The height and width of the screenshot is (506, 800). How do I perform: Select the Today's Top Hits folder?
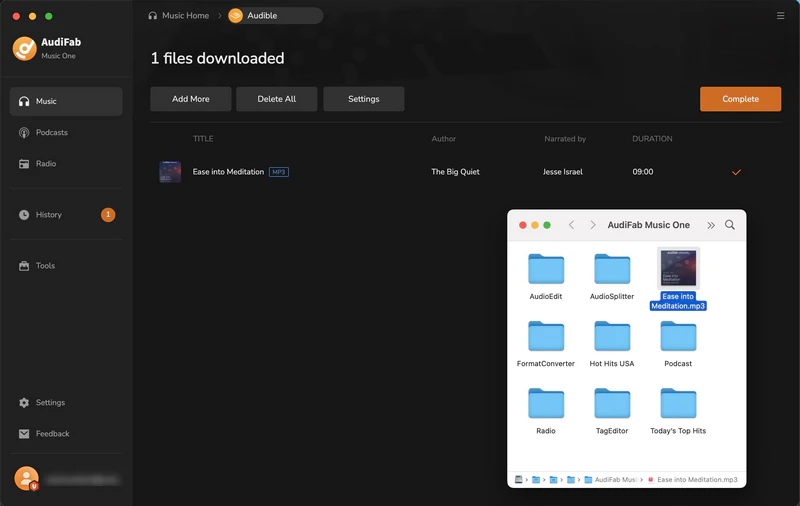coord(678,411)
